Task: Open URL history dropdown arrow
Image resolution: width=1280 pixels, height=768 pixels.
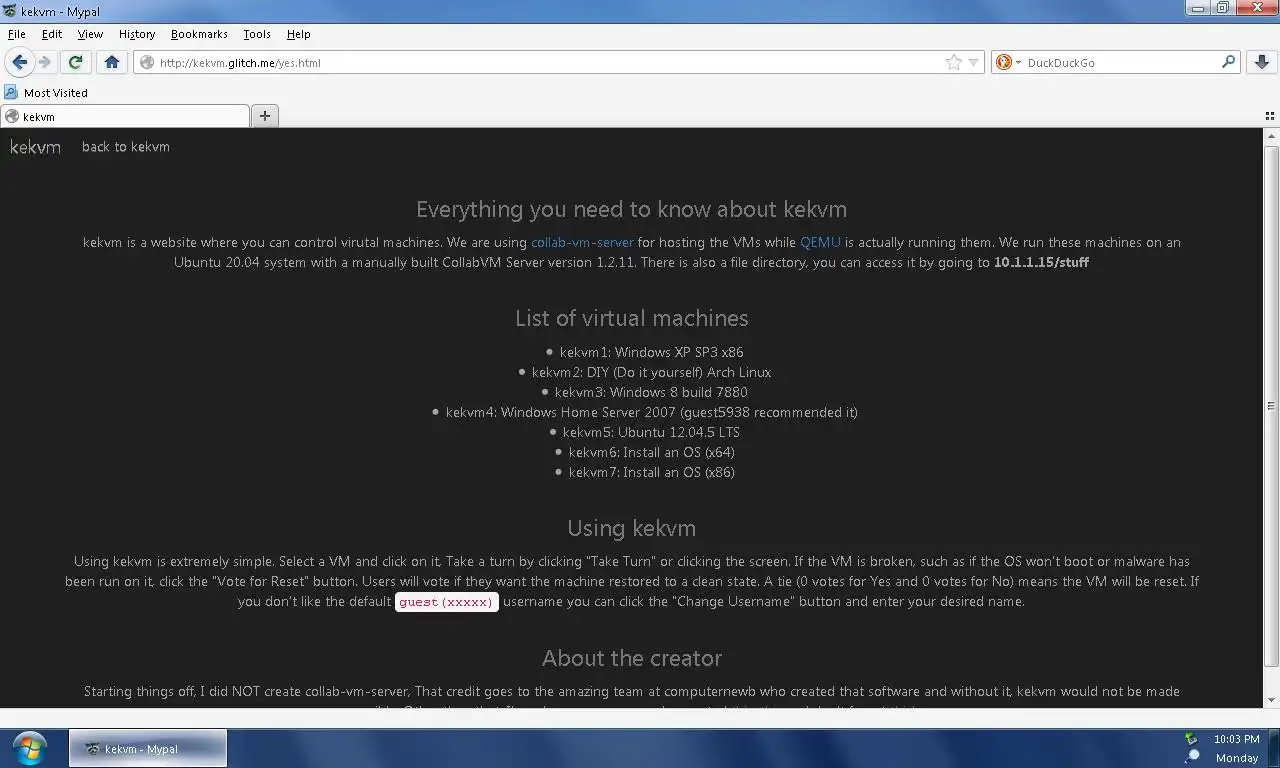Action: click(974, 62)
